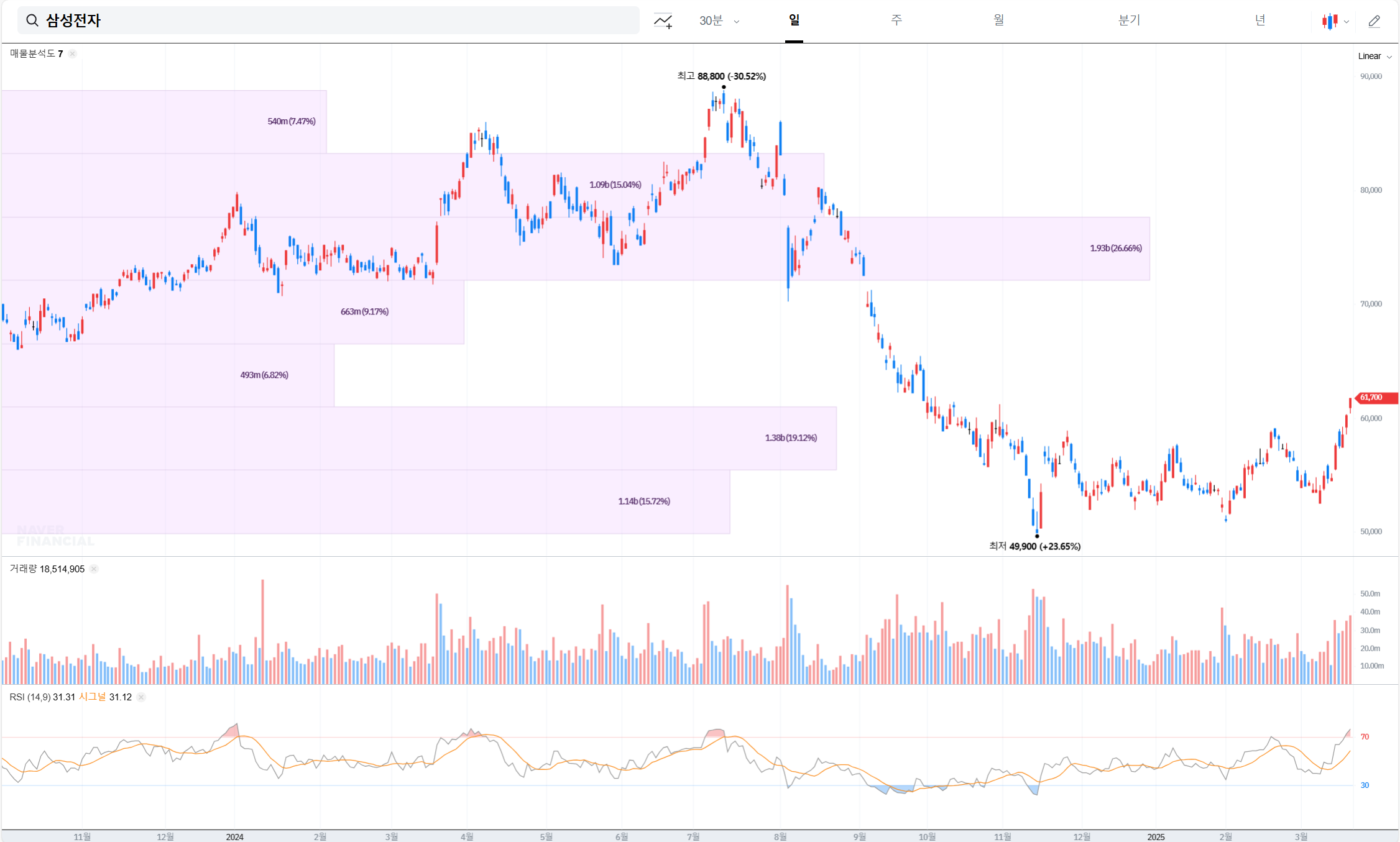This screenshot has width=1400, height=842.
Task: Select the 분기 quarterly tab
Action: coord(1128,21)
